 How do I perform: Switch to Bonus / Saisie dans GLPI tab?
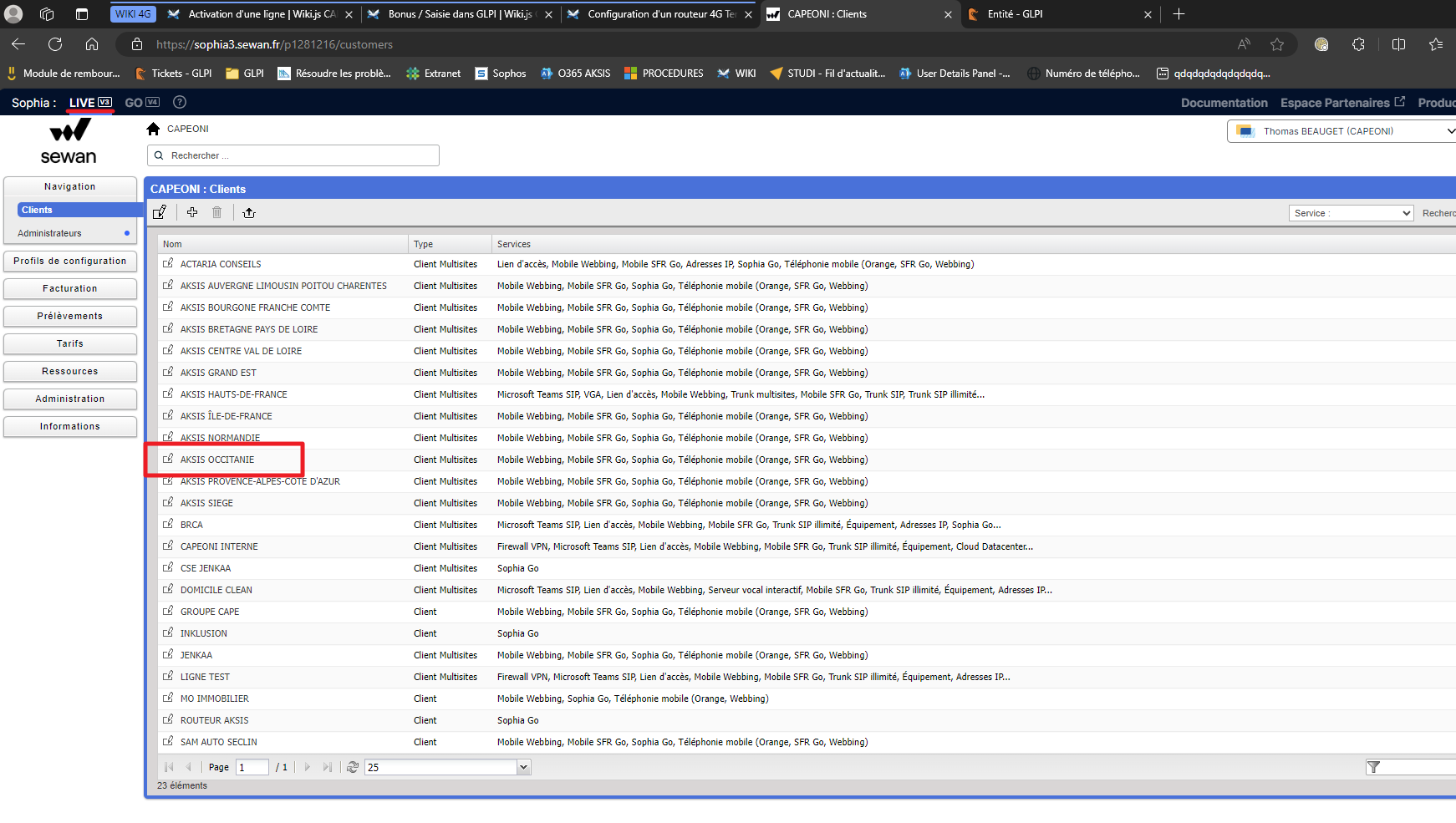tap(460, 14)
